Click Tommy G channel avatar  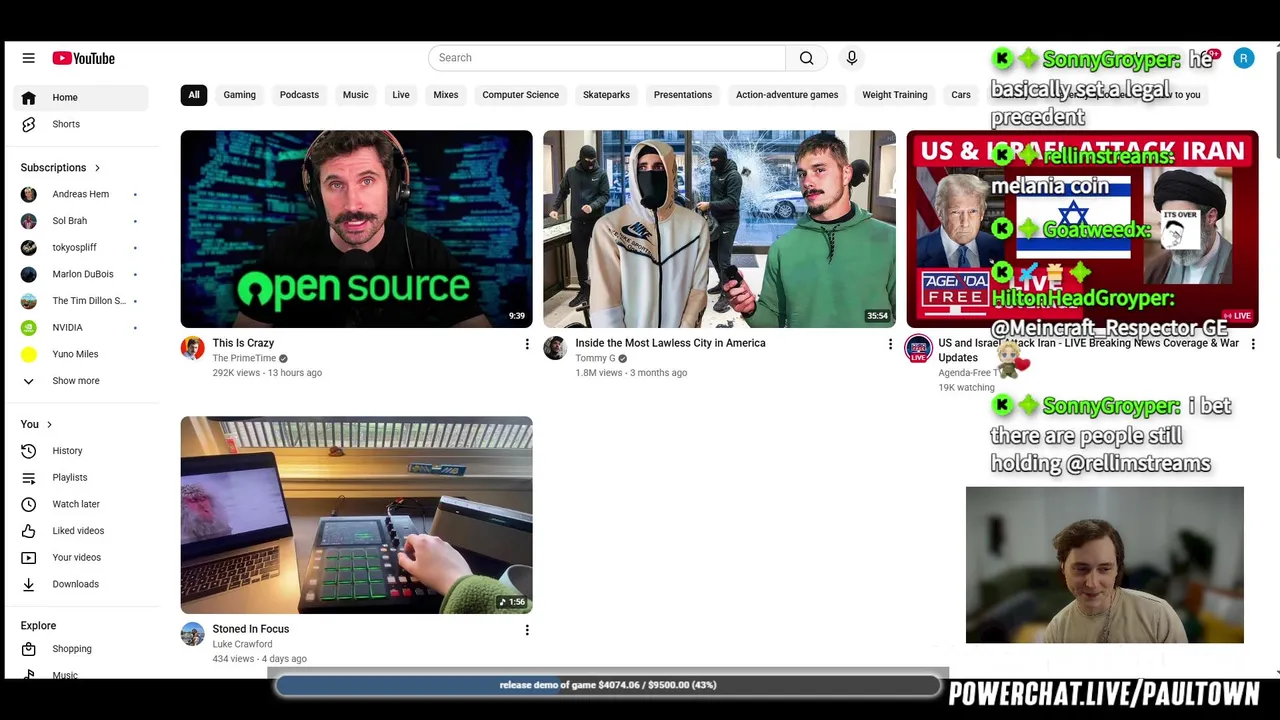(555, 348)
